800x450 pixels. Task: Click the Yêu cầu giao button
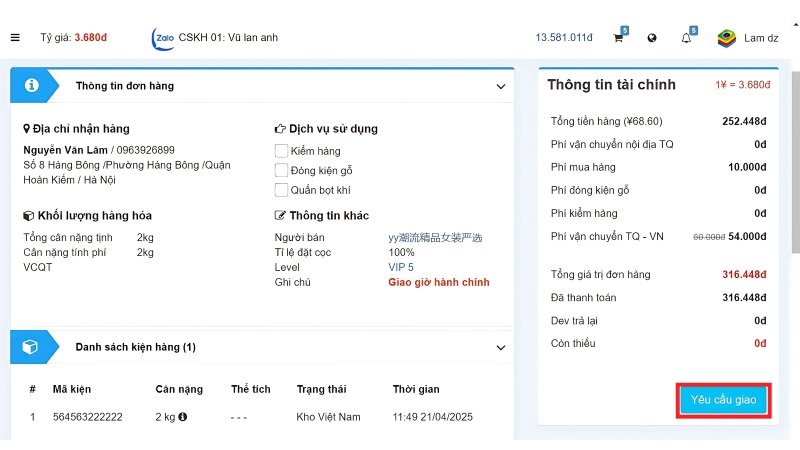(723, 400)
